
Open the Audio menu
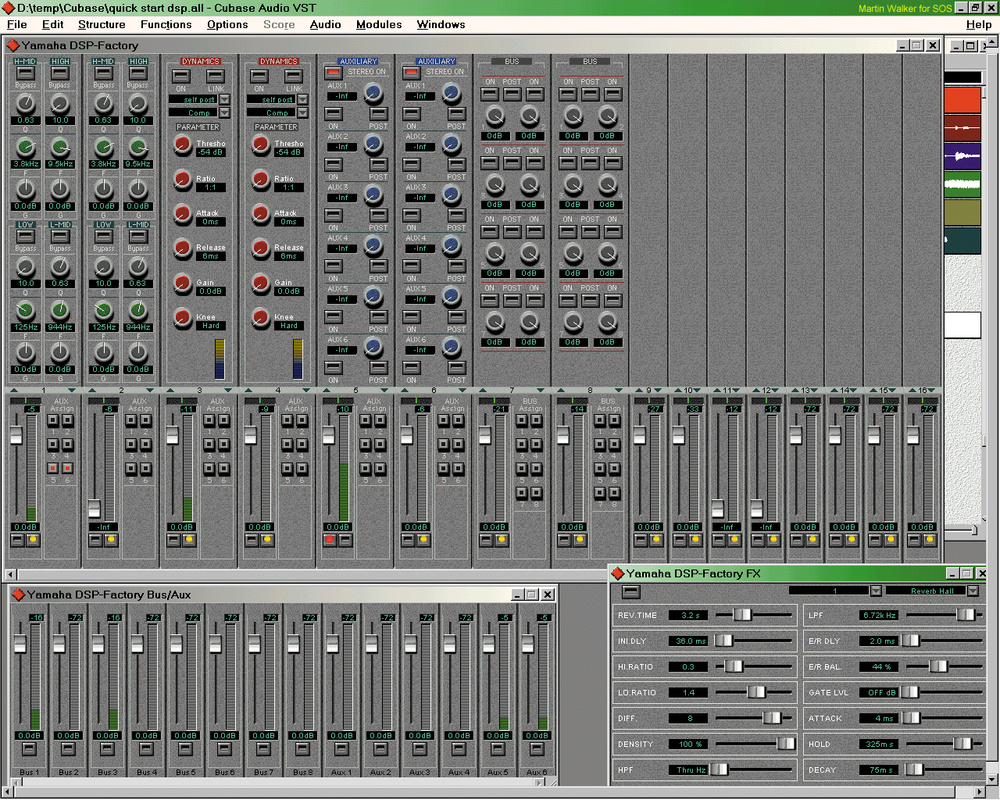pyautogui.click(x=325, y=24)
